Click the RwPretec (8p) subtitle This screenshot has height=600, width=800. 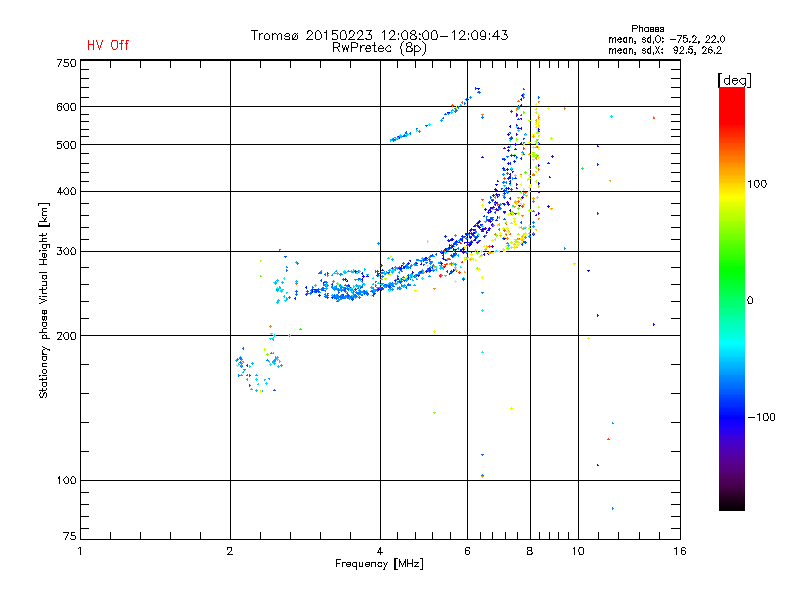[379, 48]
